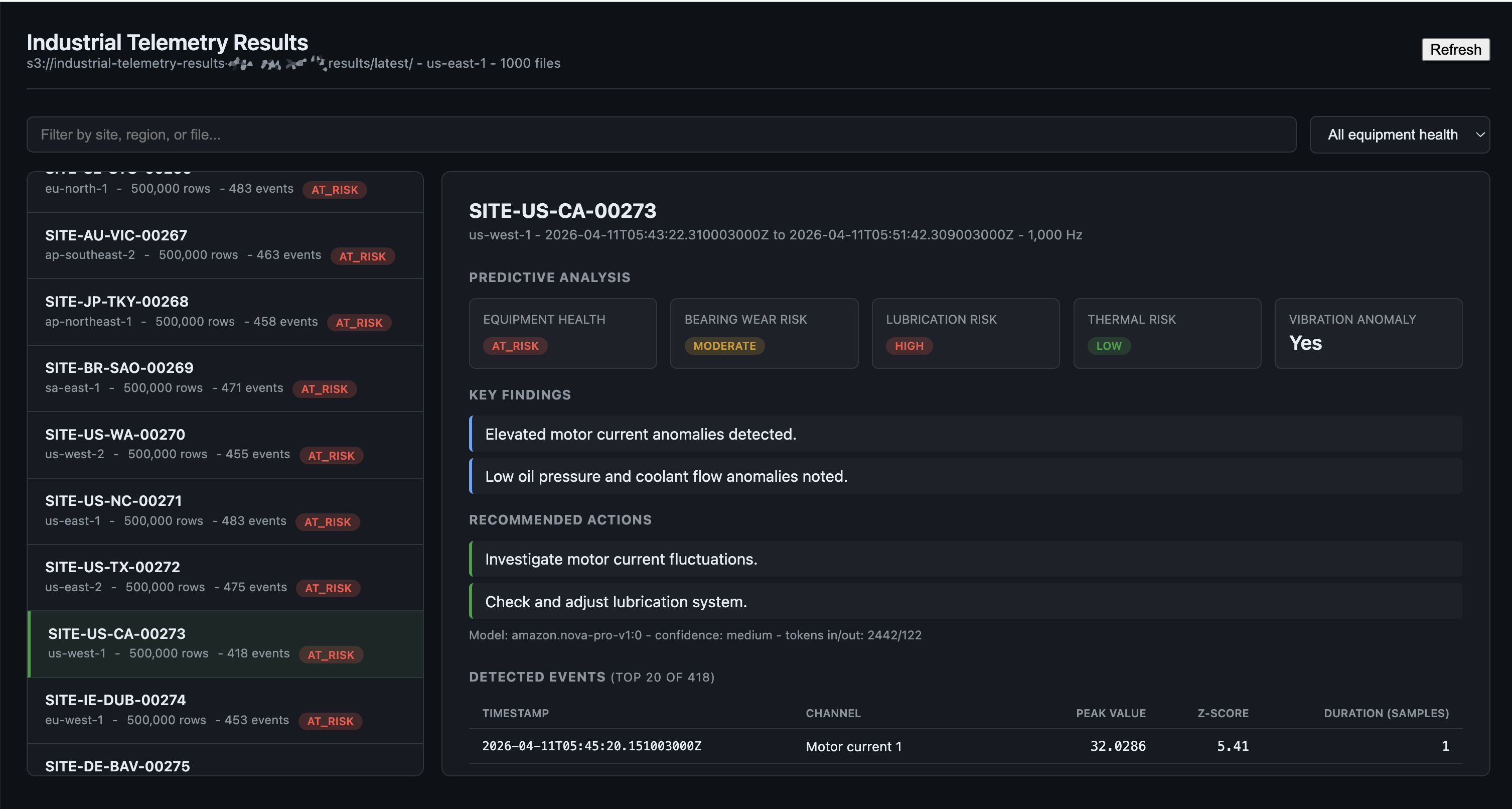This screenshot has height=809, width=1512.
Task: Click the Motor current 1 event row
Action: (x=853, y=746)
